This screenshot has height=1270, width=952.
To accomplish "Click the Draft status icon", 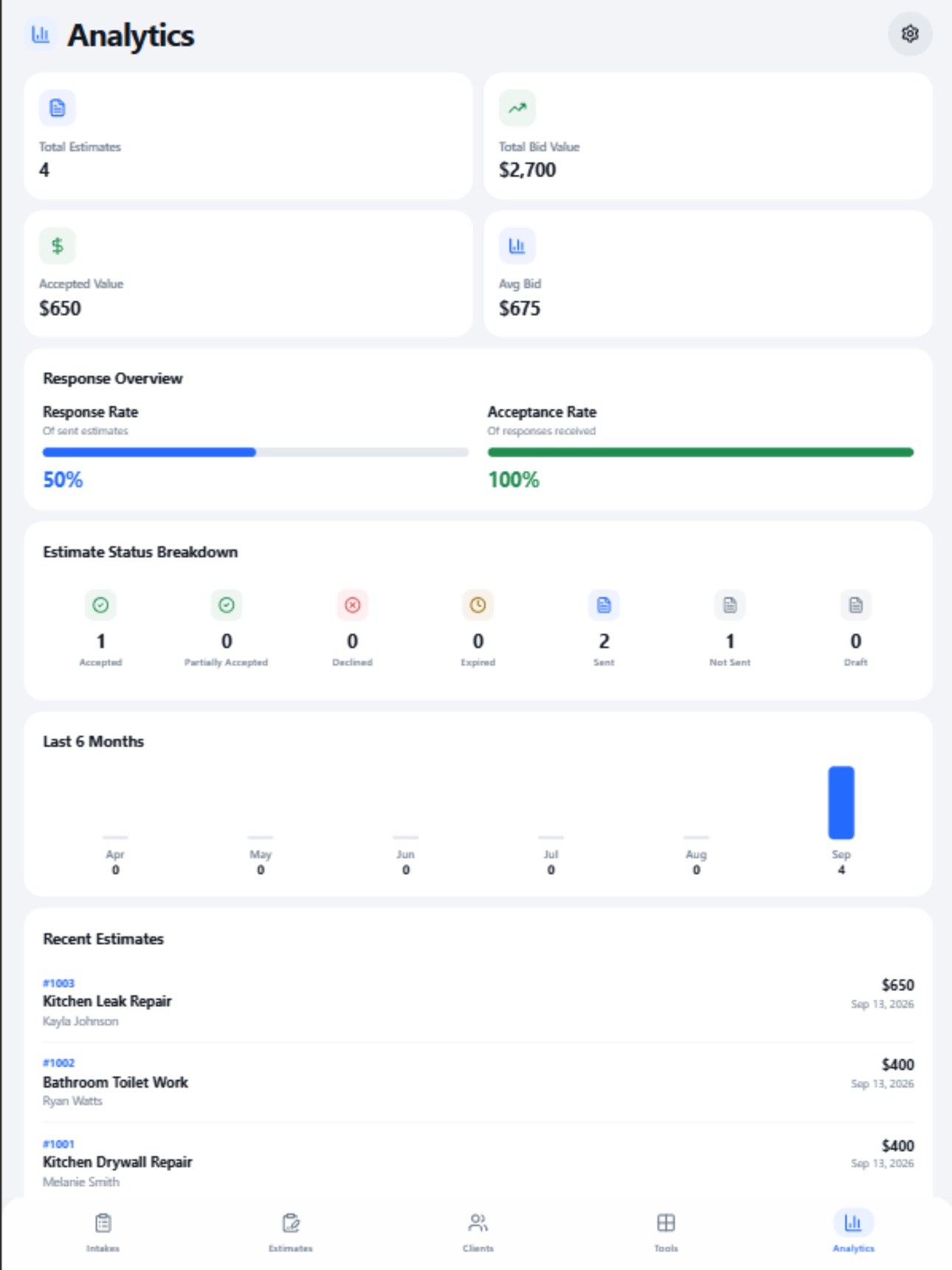I will 856,605.
